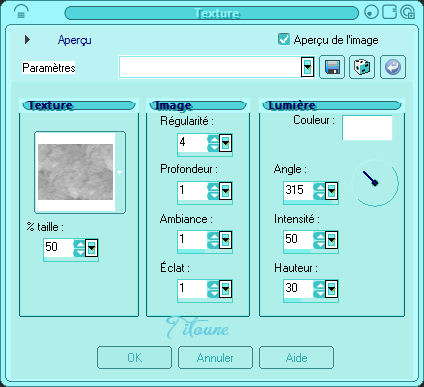Click the headset icon in the title bar

tap(21, 12)
